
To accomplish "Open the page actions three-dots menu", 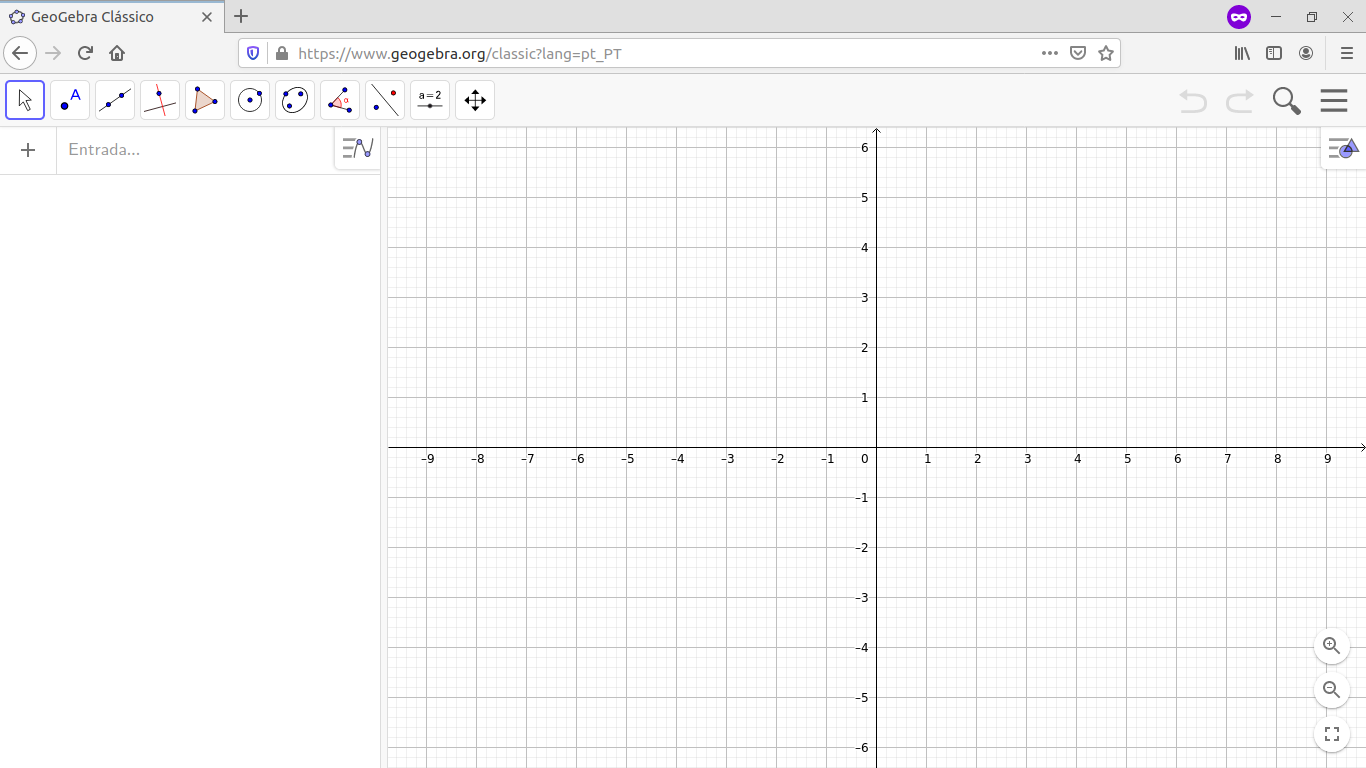I will click(x=1050, y=53).
